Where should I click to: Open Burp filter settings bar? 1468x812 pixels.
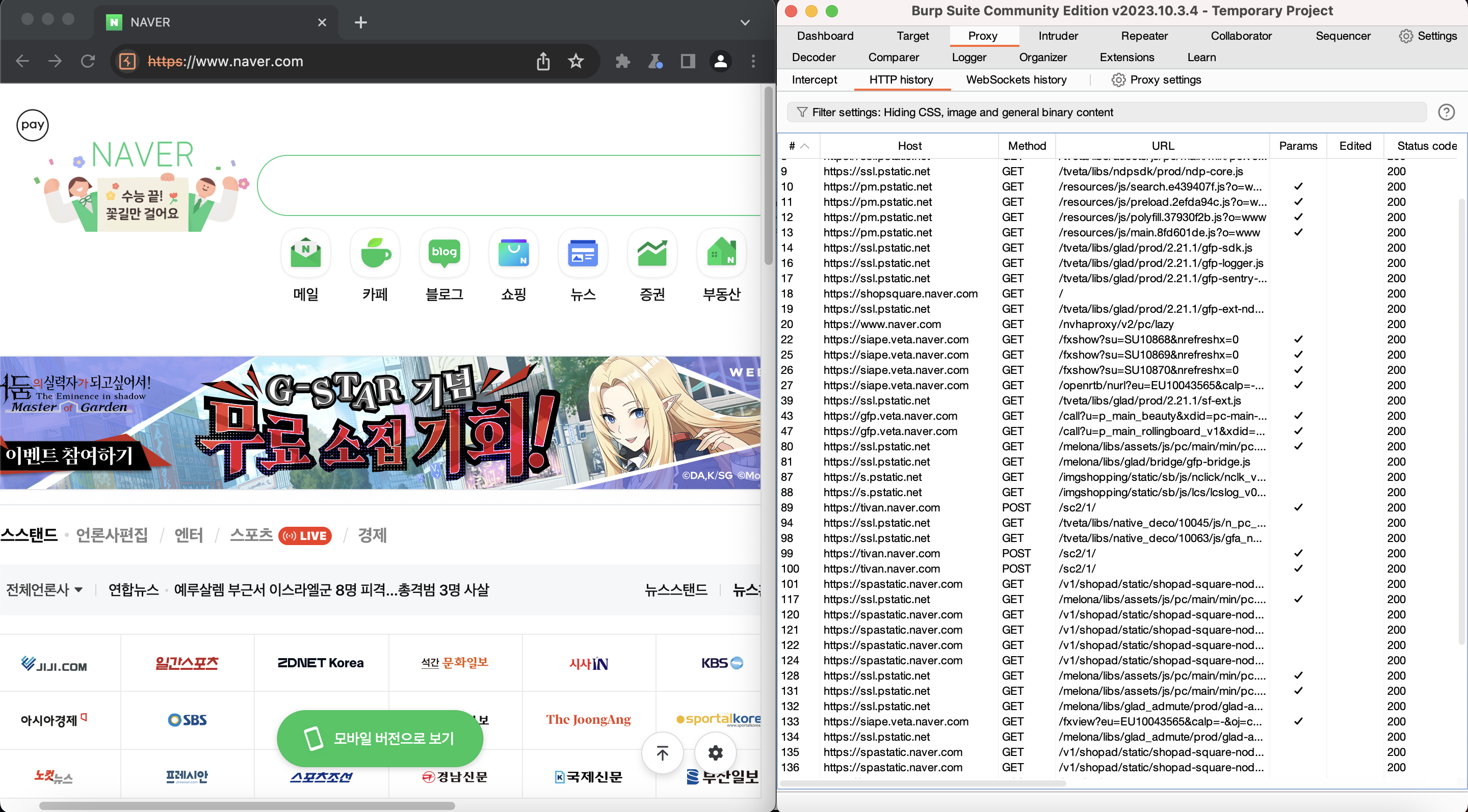(x=1106, y=112)
